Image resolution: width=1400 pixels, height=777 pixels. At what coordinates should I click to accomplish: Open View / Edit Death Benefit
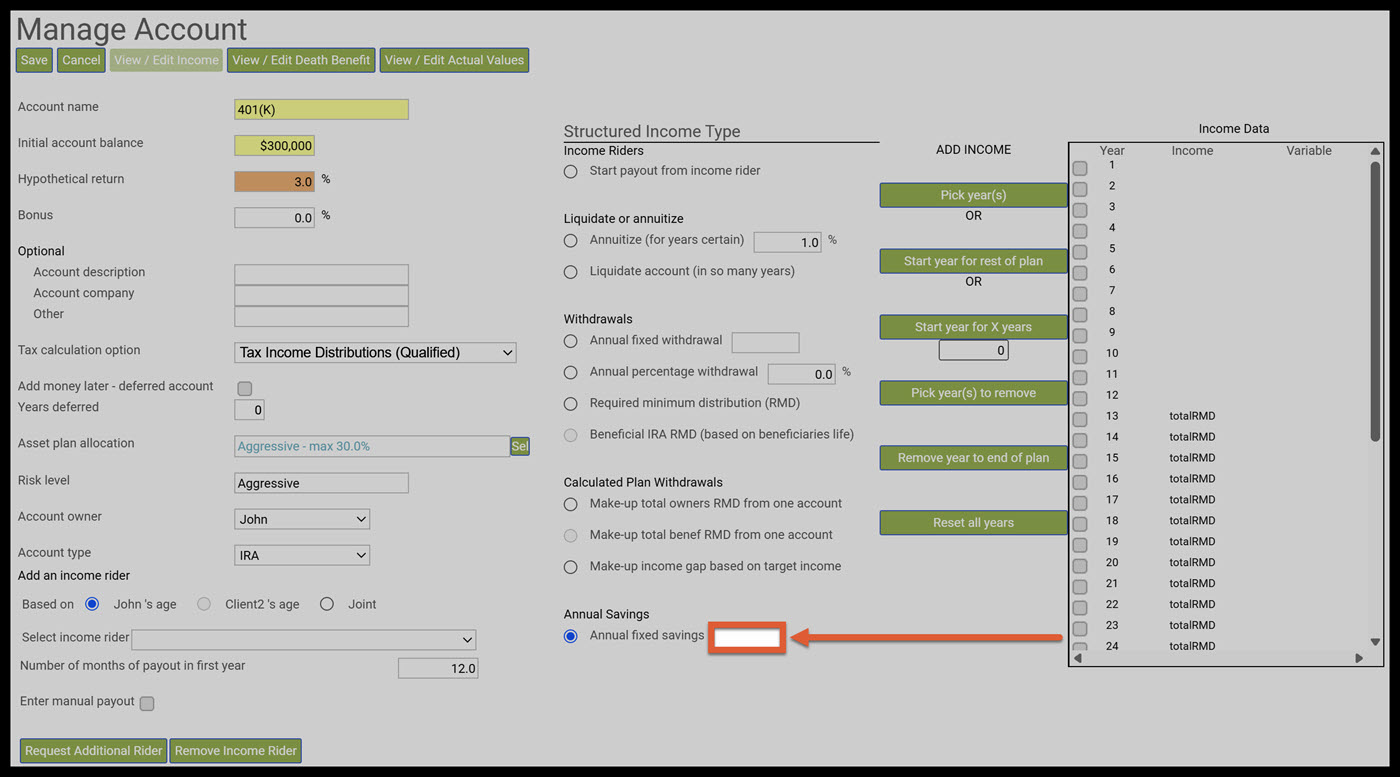(x=301, y=60)
